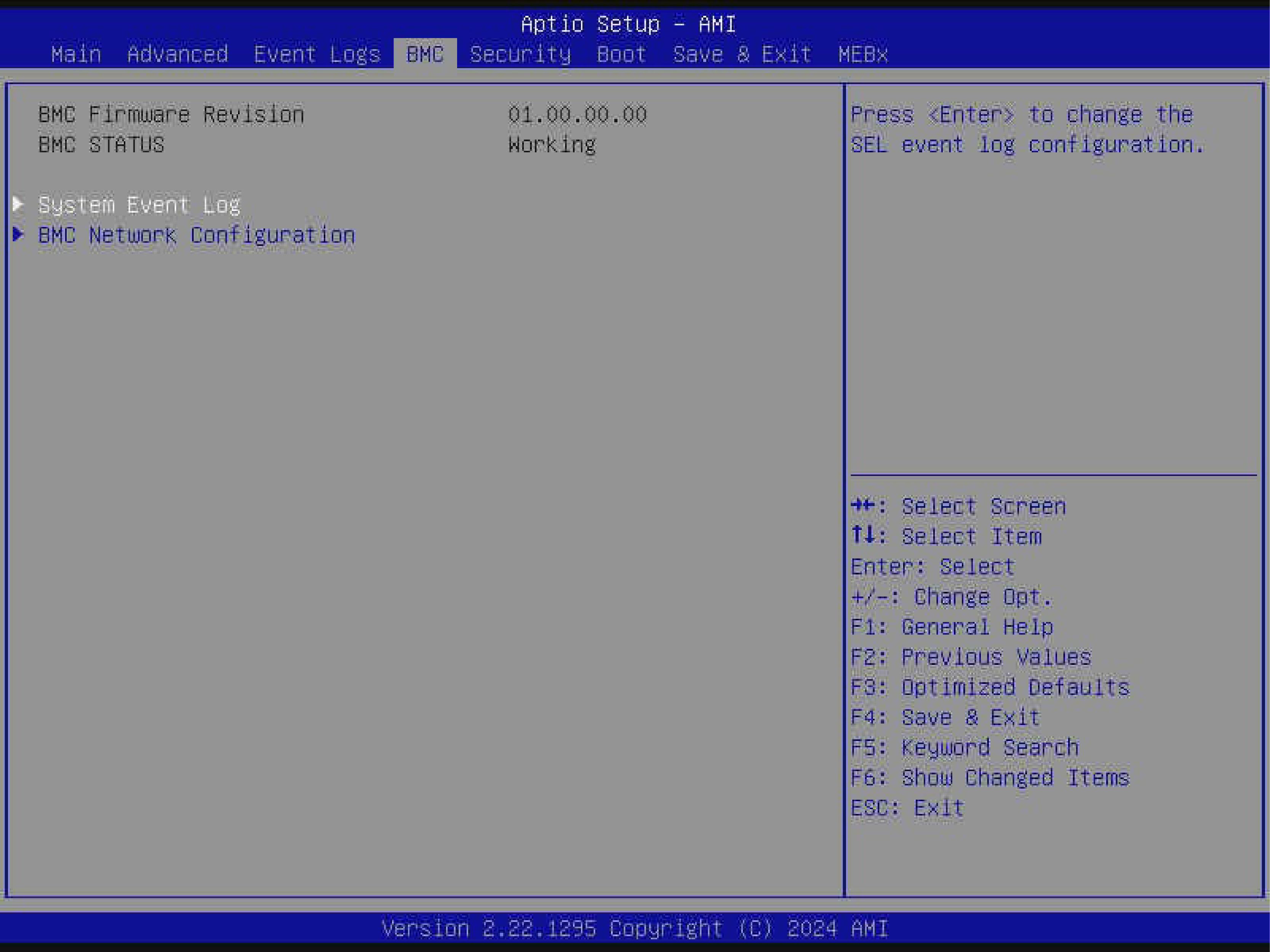1270x952 pixels.
Task: Open the System Event Log submenu
Action: click(x=139, y=205)
